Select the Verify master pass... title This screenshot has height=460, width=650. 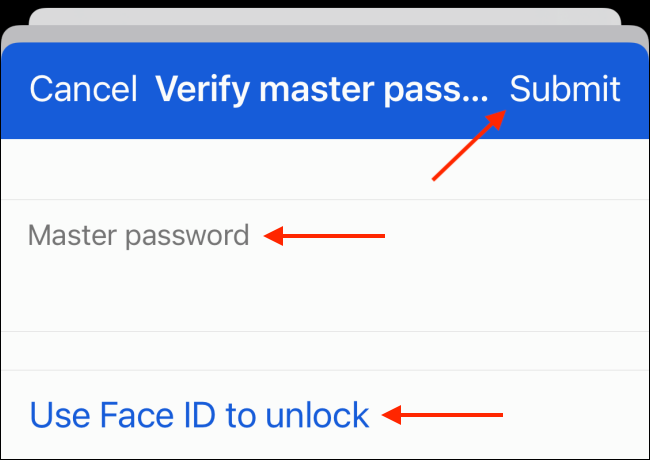[x=322, y=90]
